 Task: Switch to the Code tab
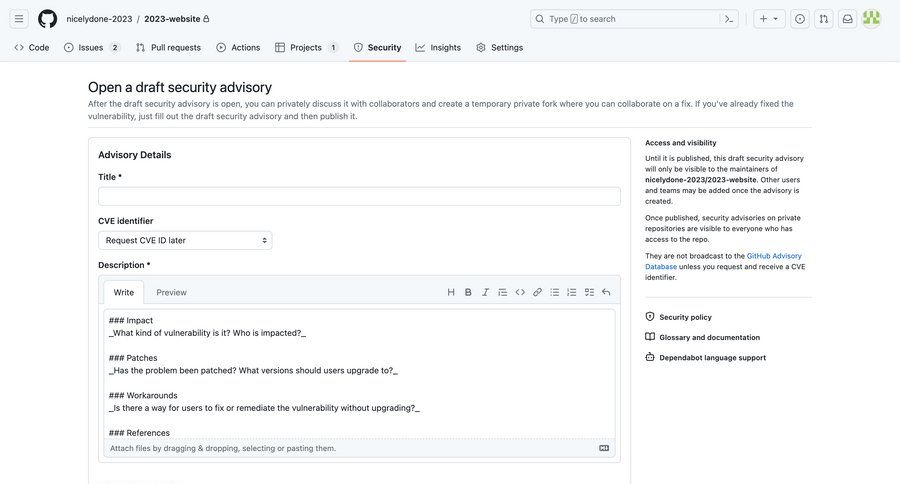32,48
